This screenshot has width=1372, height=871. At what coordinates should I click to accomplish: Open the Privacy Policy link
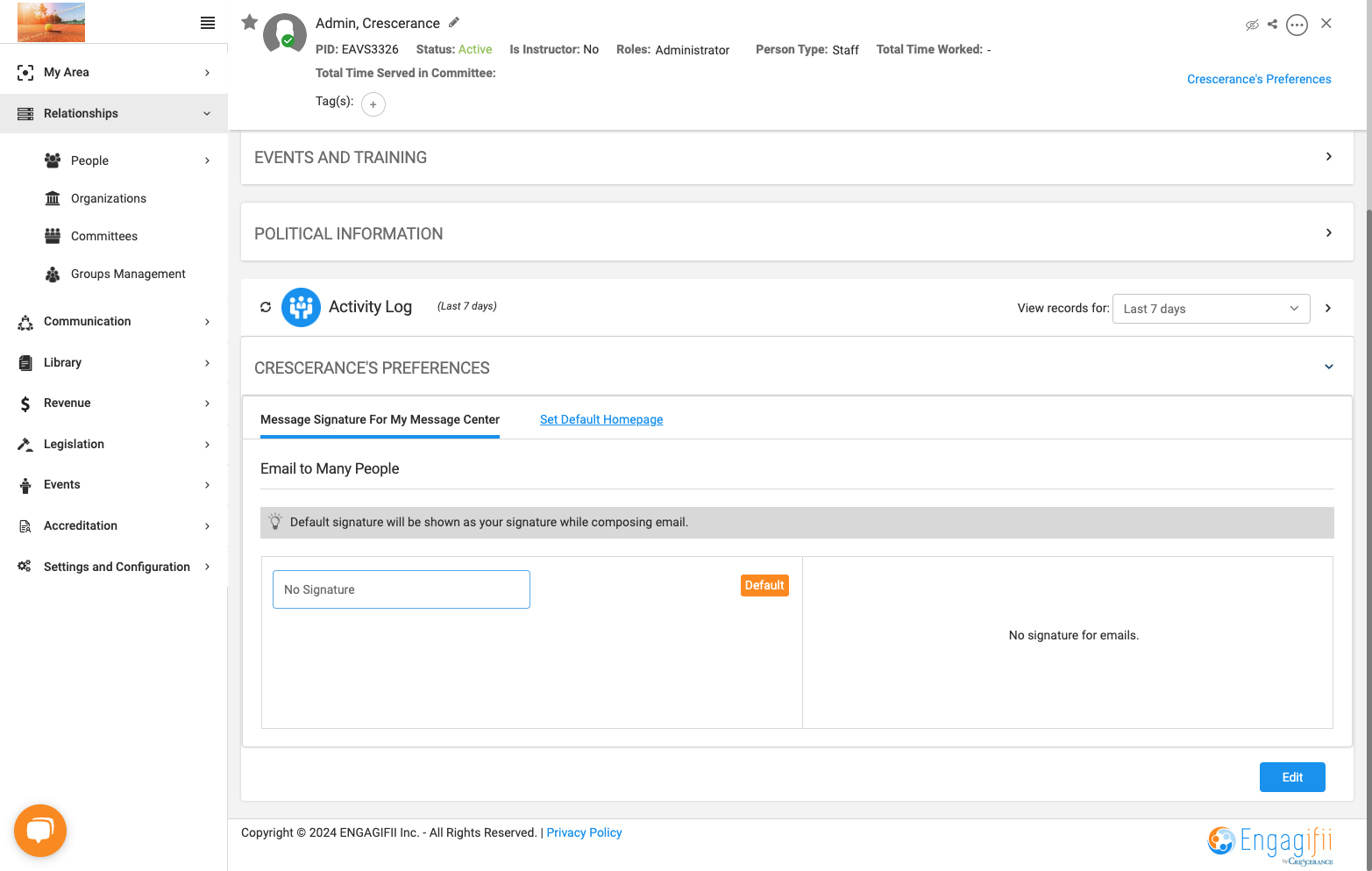point(584,832)
